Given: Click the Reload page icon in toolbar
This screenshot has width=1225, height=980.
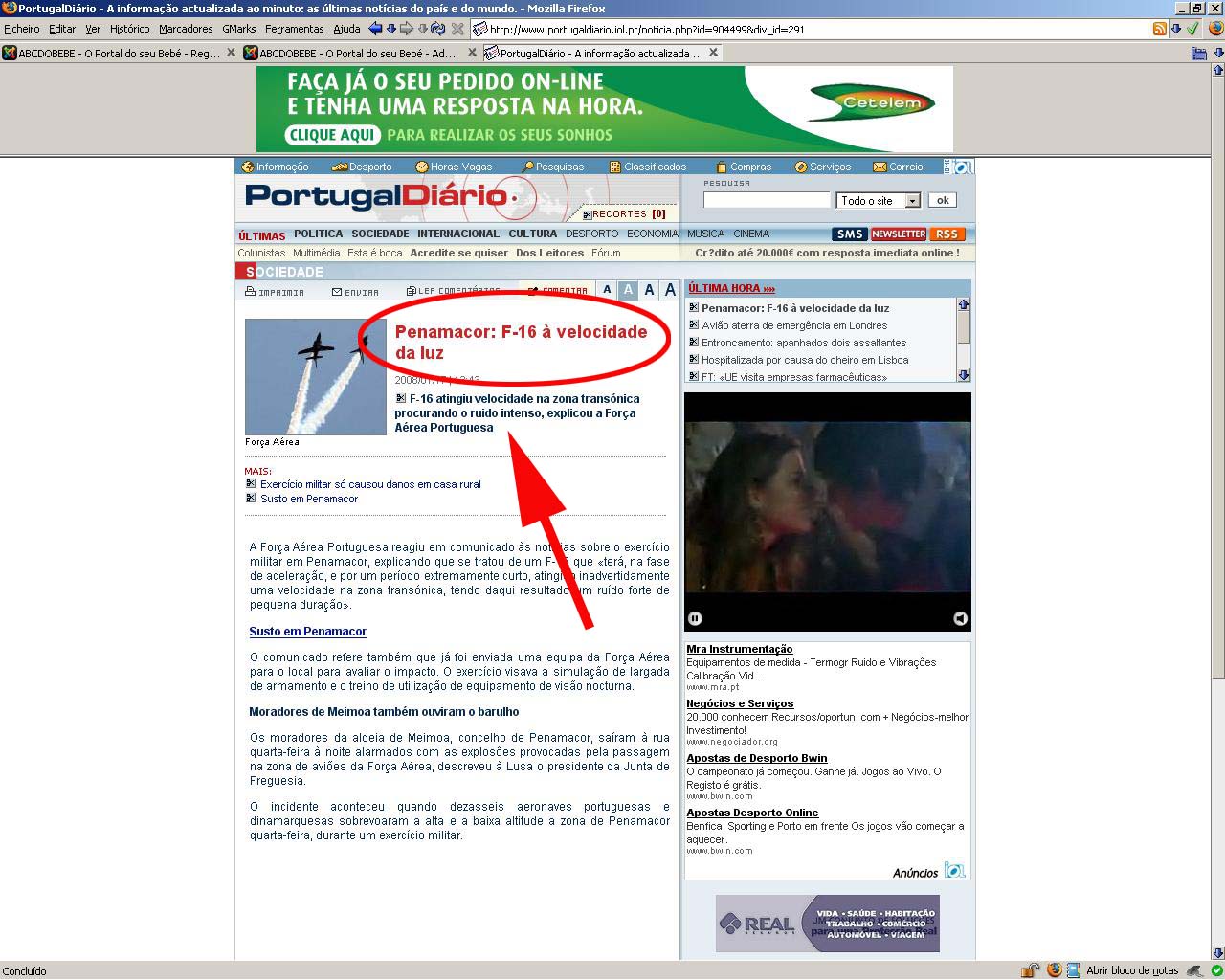Looking at the screenshot, I should [438, 29].
